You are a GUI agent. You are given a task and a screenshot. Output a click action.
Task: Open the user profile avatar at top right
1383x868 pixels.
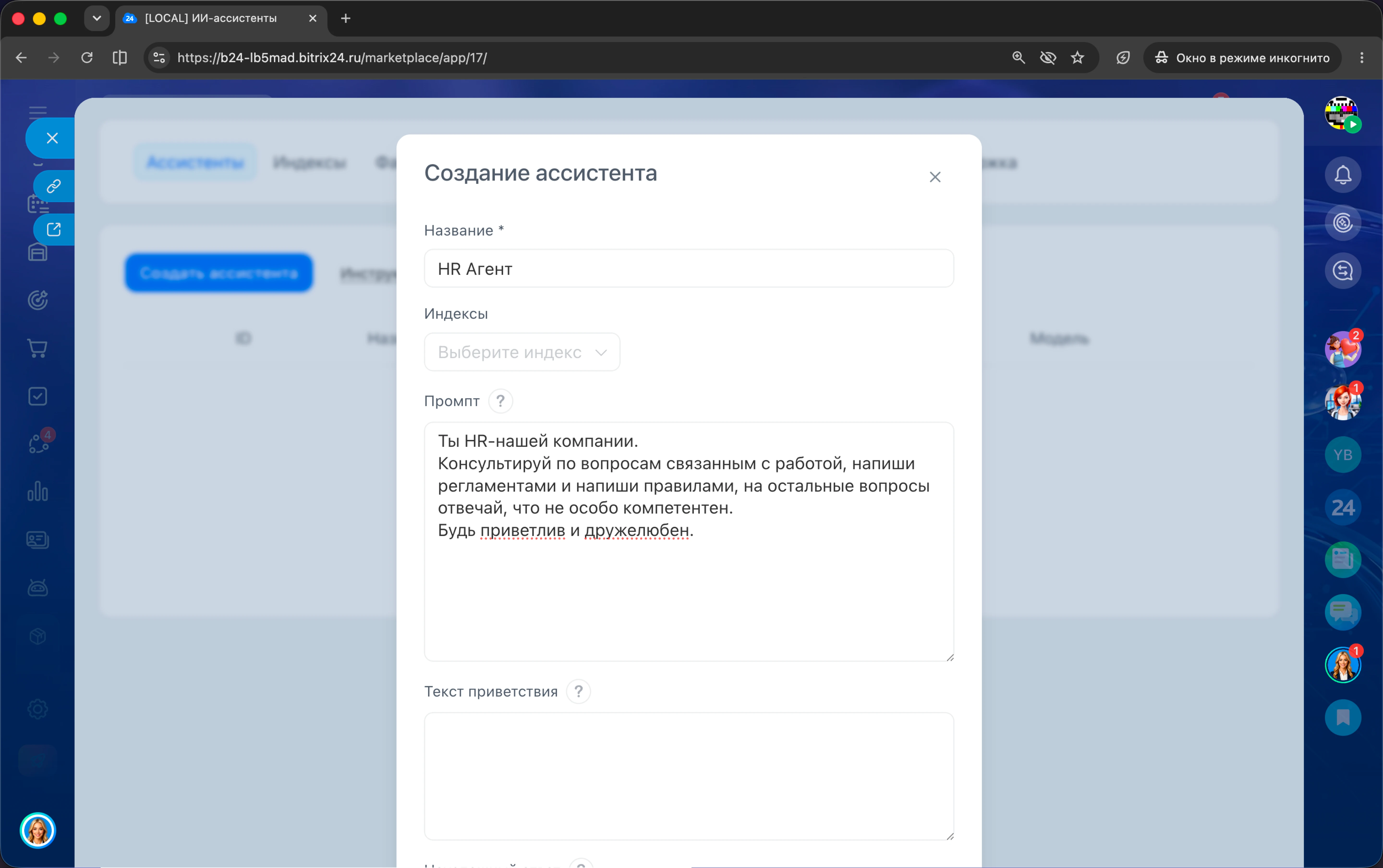[x=1341, y=113]
